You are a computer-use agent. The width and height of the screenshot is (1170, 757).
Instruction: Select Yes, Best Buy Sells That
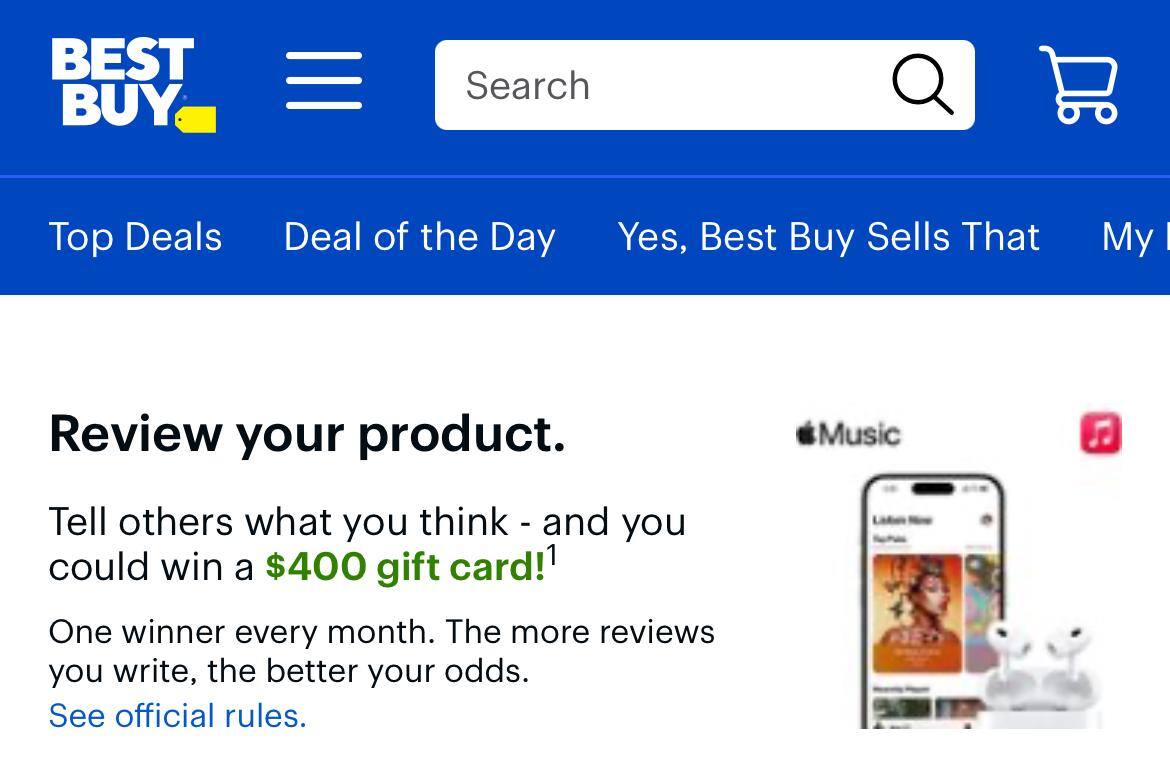(x=828, y=237)
